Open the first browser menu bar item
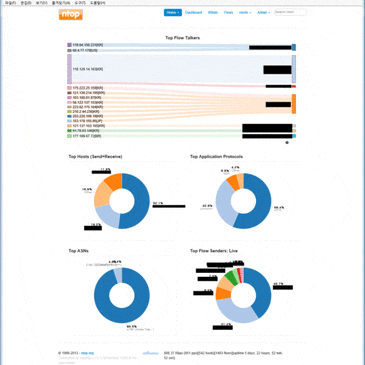Screen dimensions: 365x365 (x=10, y=3)
